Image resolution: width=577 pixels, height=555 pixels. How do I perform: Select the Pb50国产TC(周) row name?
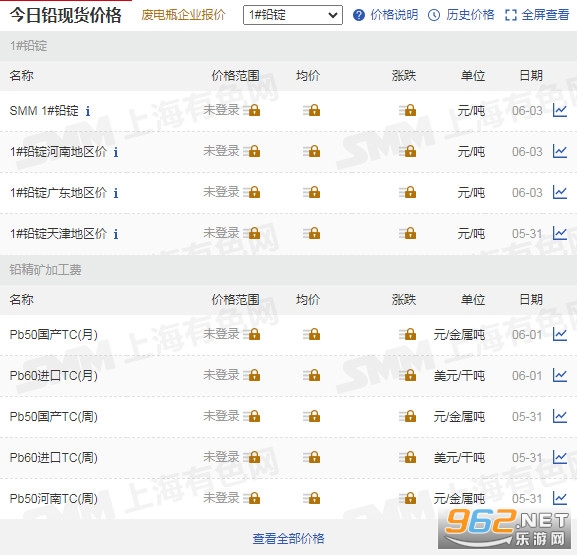(54, 416)
